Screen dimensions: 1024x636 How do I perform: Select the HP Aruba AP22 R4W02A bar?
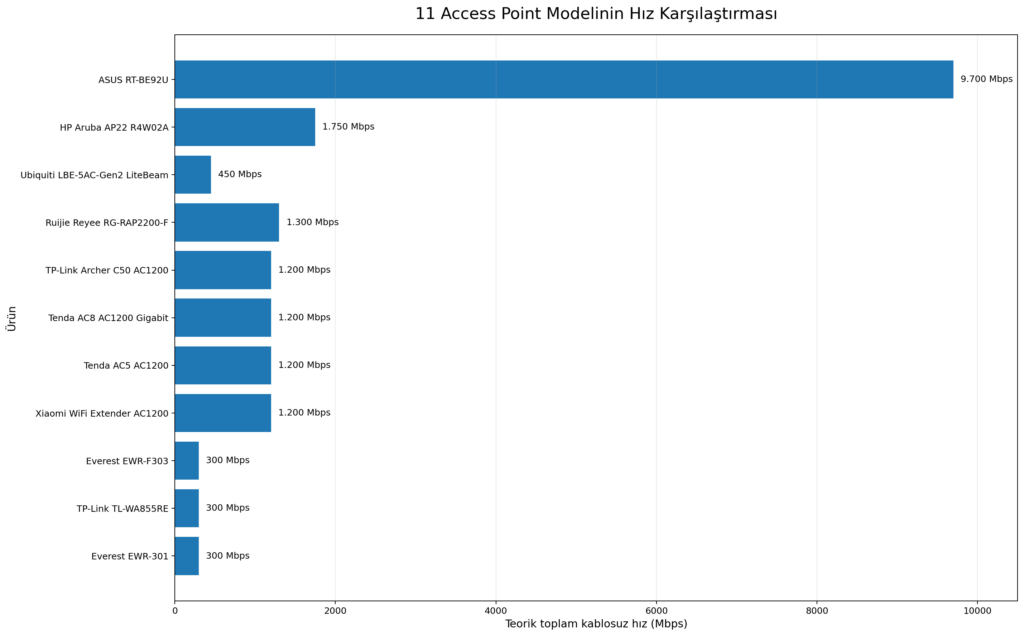tap(245, 127)
